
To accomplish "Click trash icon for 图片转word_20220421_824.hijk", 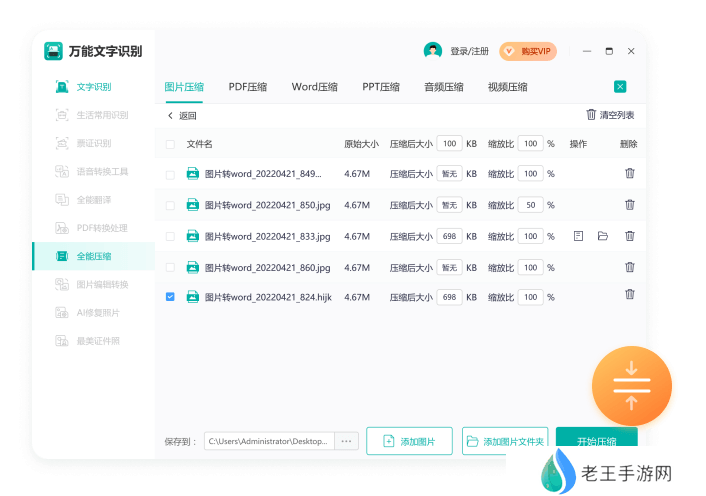I will (629, 295).
